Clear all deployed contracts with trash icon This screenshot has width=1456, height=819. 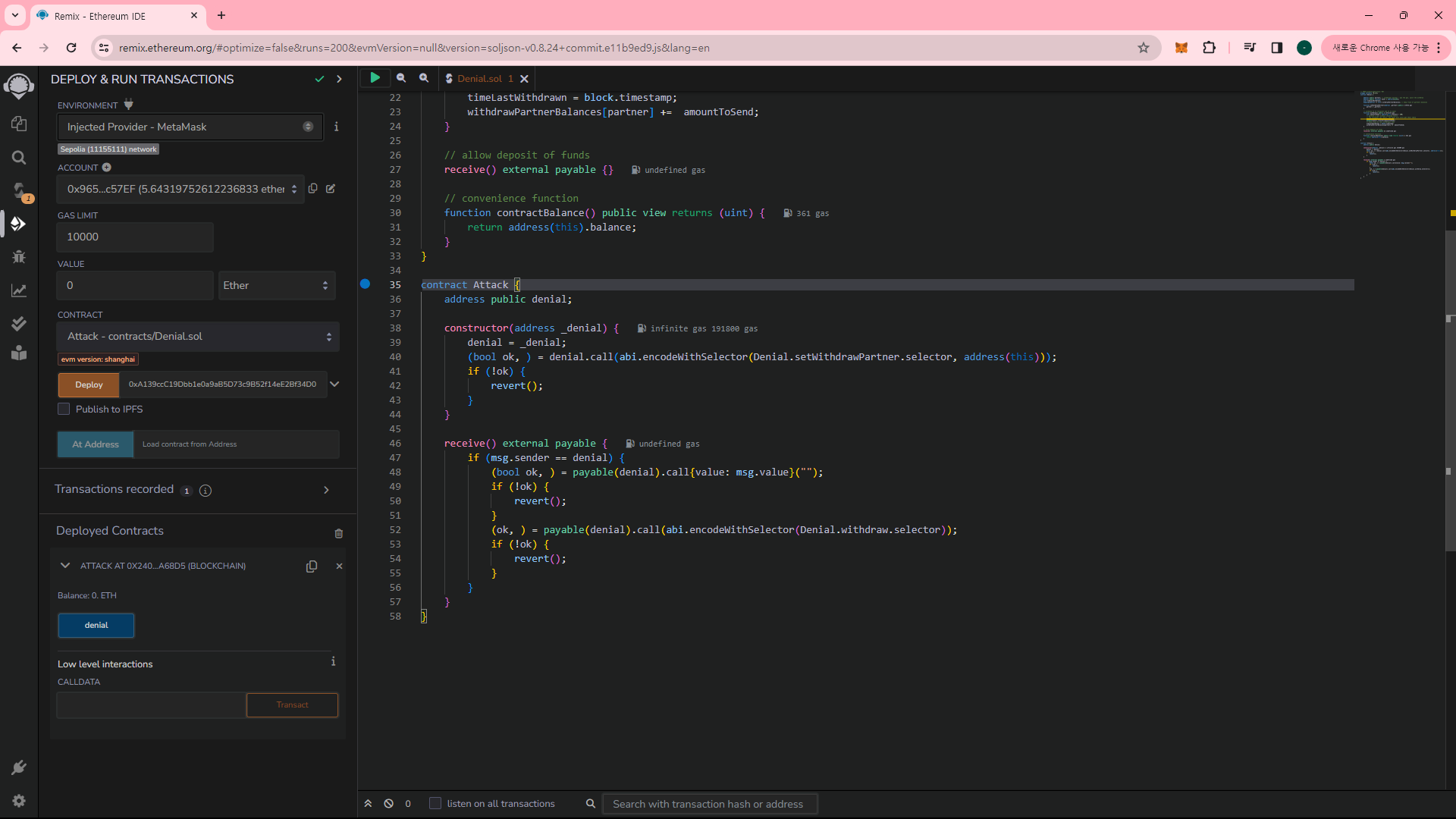tap(339, 533)
